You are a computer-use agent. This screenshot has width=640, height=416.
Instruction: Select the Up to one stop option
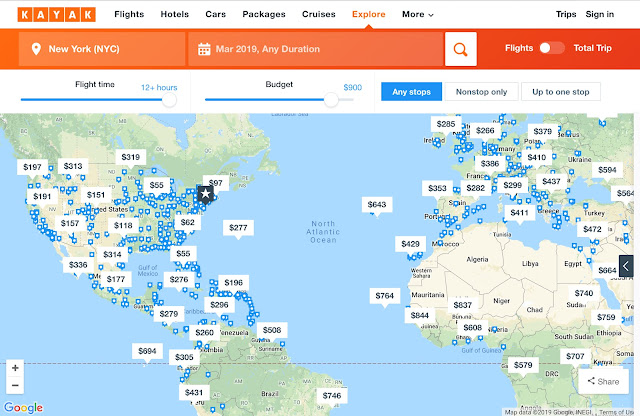point(561,92)
